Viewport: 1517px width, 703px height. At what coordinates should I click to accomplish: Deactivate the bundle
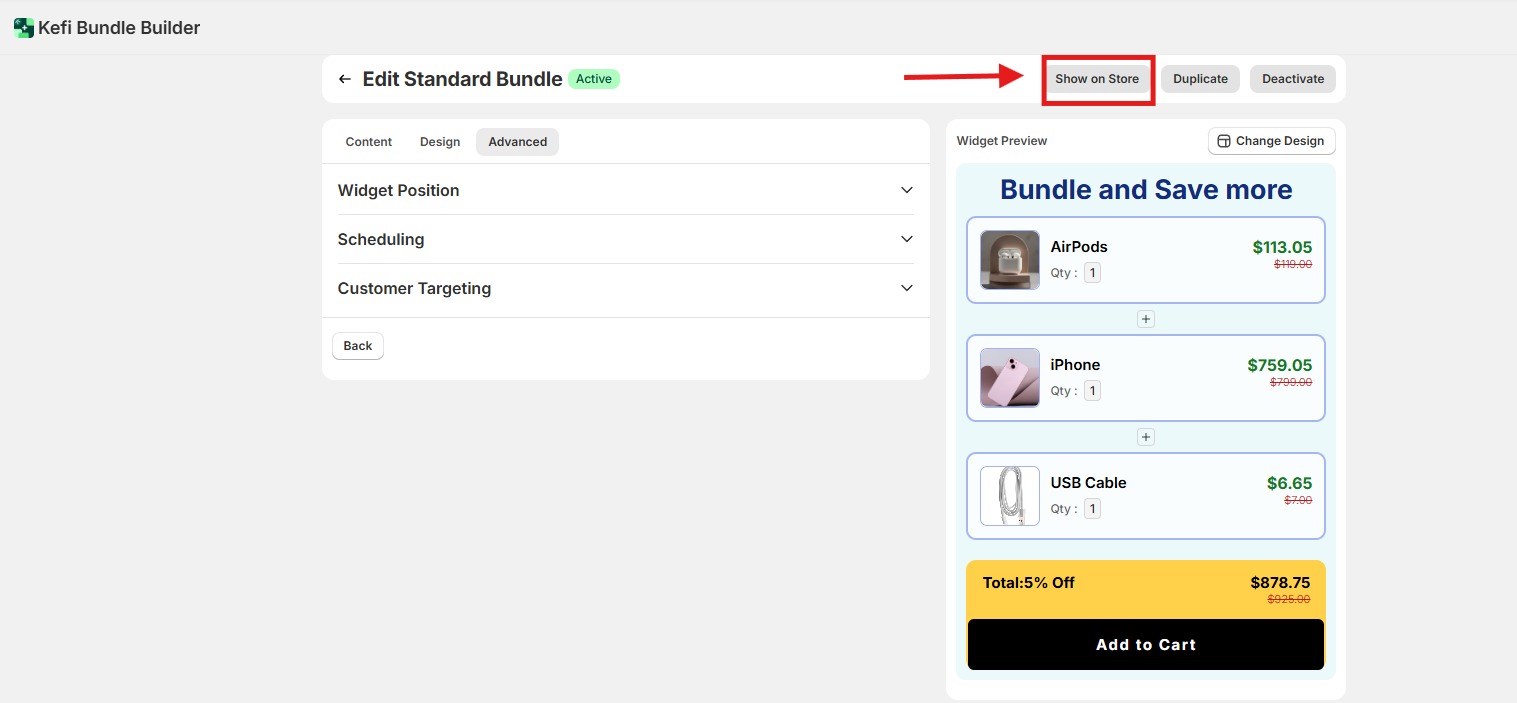(1292, 79)
